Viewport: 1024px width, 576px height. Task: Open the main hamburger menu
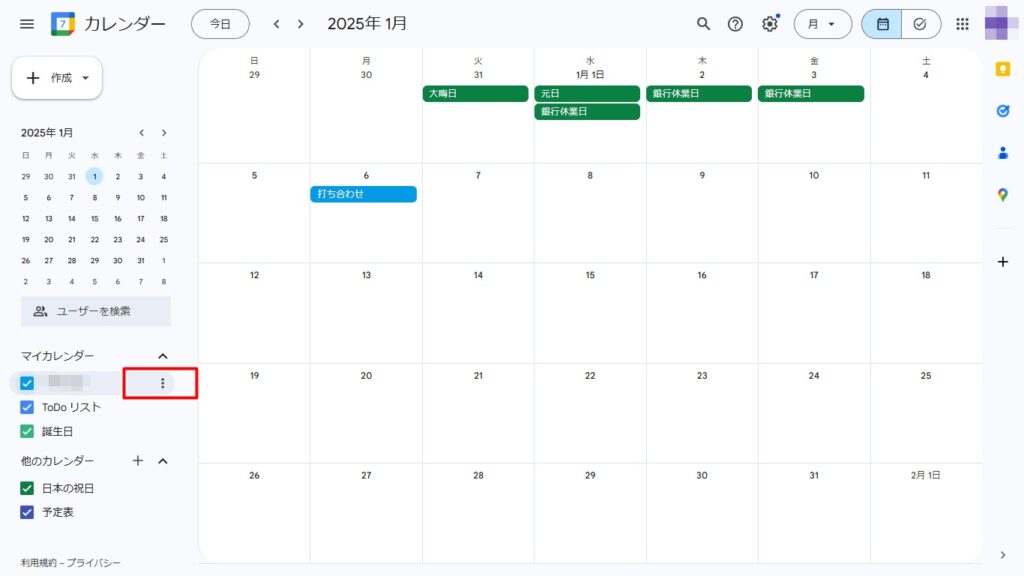[x=27, y=24]
